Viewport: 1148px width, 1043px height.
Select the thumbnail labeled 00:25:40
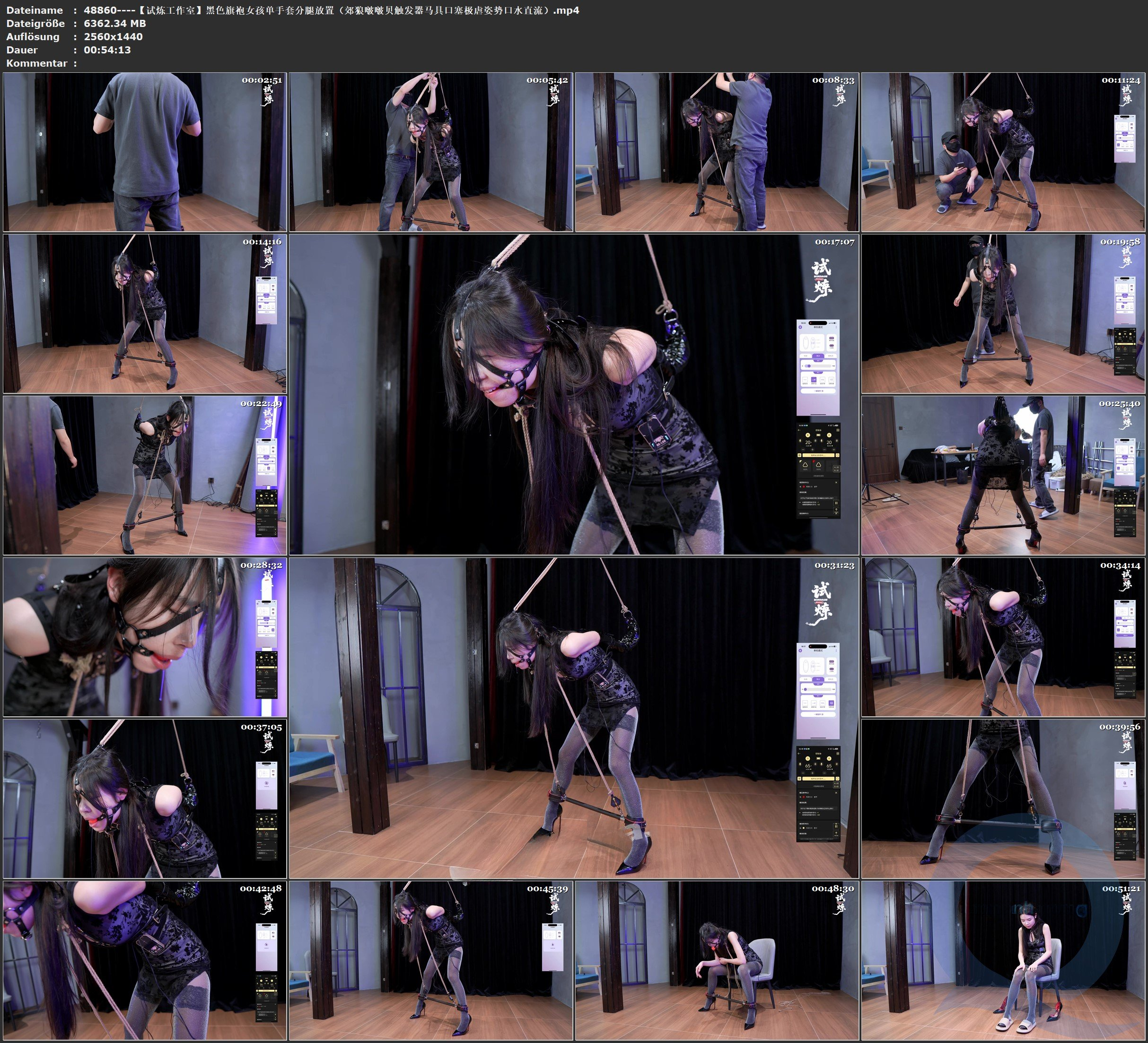click(1003, 475)
